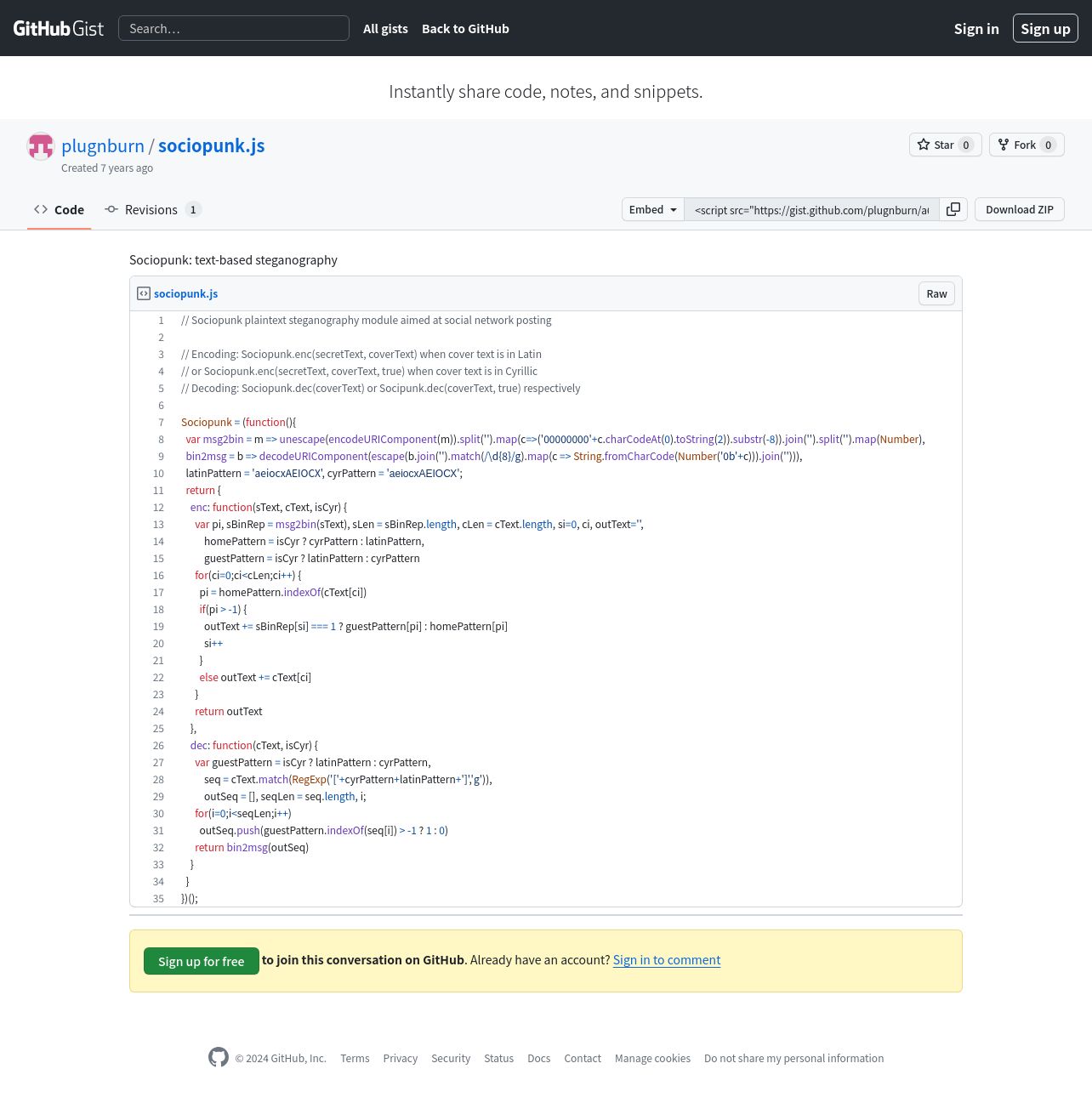Click the '© 2024 GitHub, Inc.' footer text
The width and height of the screenshot is (1092, 1103).
[281, 1058]
